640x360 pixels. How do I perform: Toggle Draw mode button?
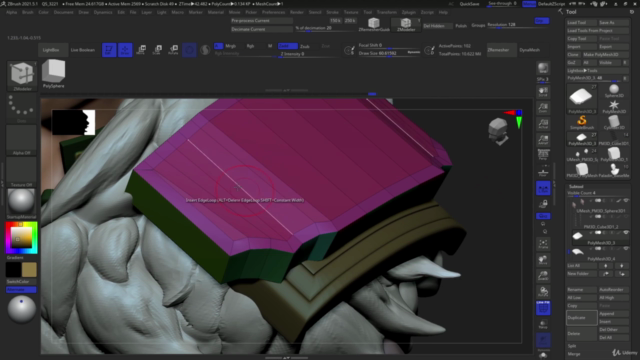pyautogui.click(x=125, y=50)
